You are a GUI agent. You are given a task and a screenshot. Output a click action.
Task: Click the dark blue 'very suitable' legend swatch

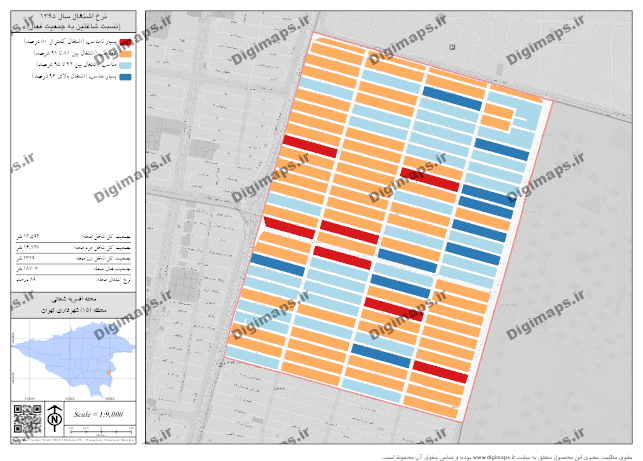click(x=125, y=77)
